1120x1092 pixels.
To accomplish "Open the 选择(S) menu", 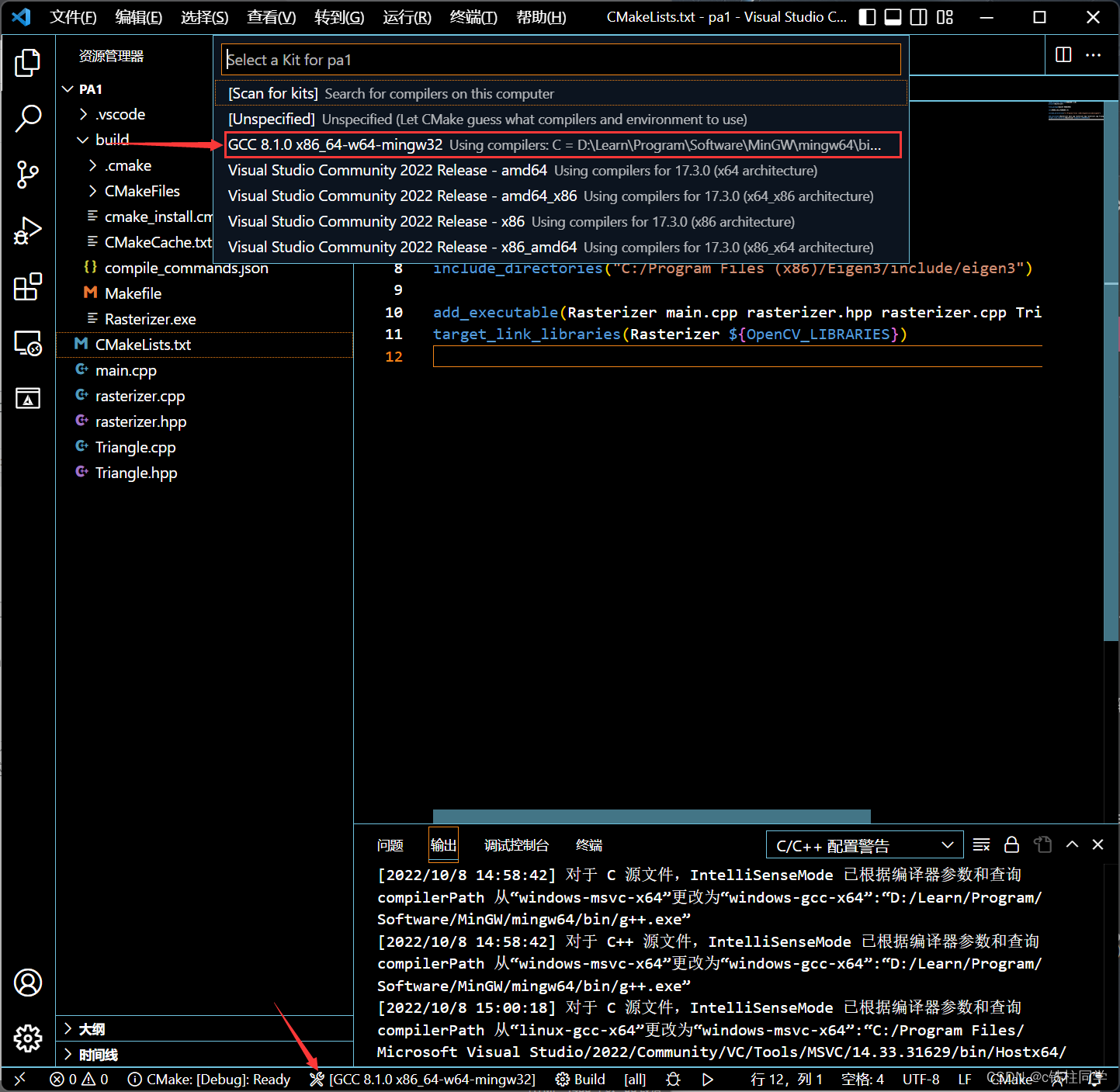I will tap(205, 17).
